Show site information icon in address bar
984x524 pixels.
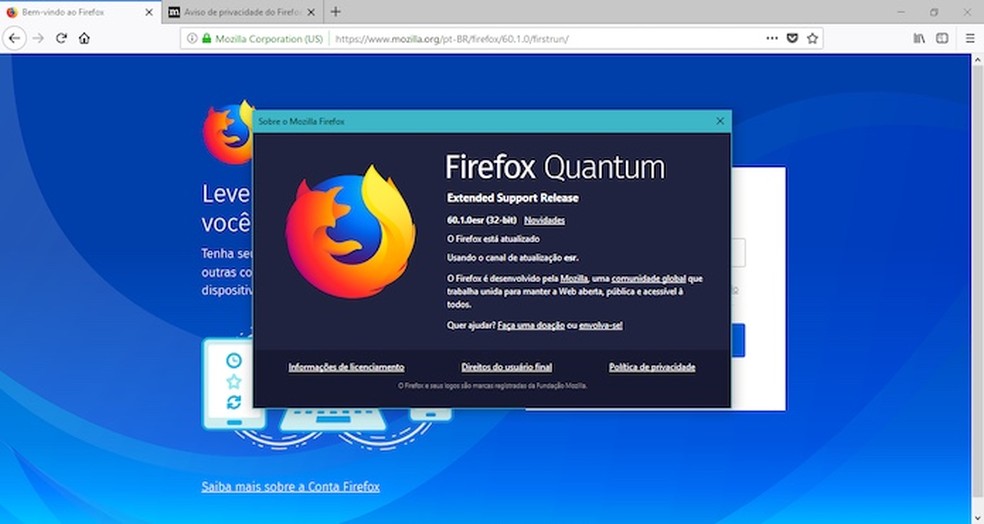[x=192, y=38]
